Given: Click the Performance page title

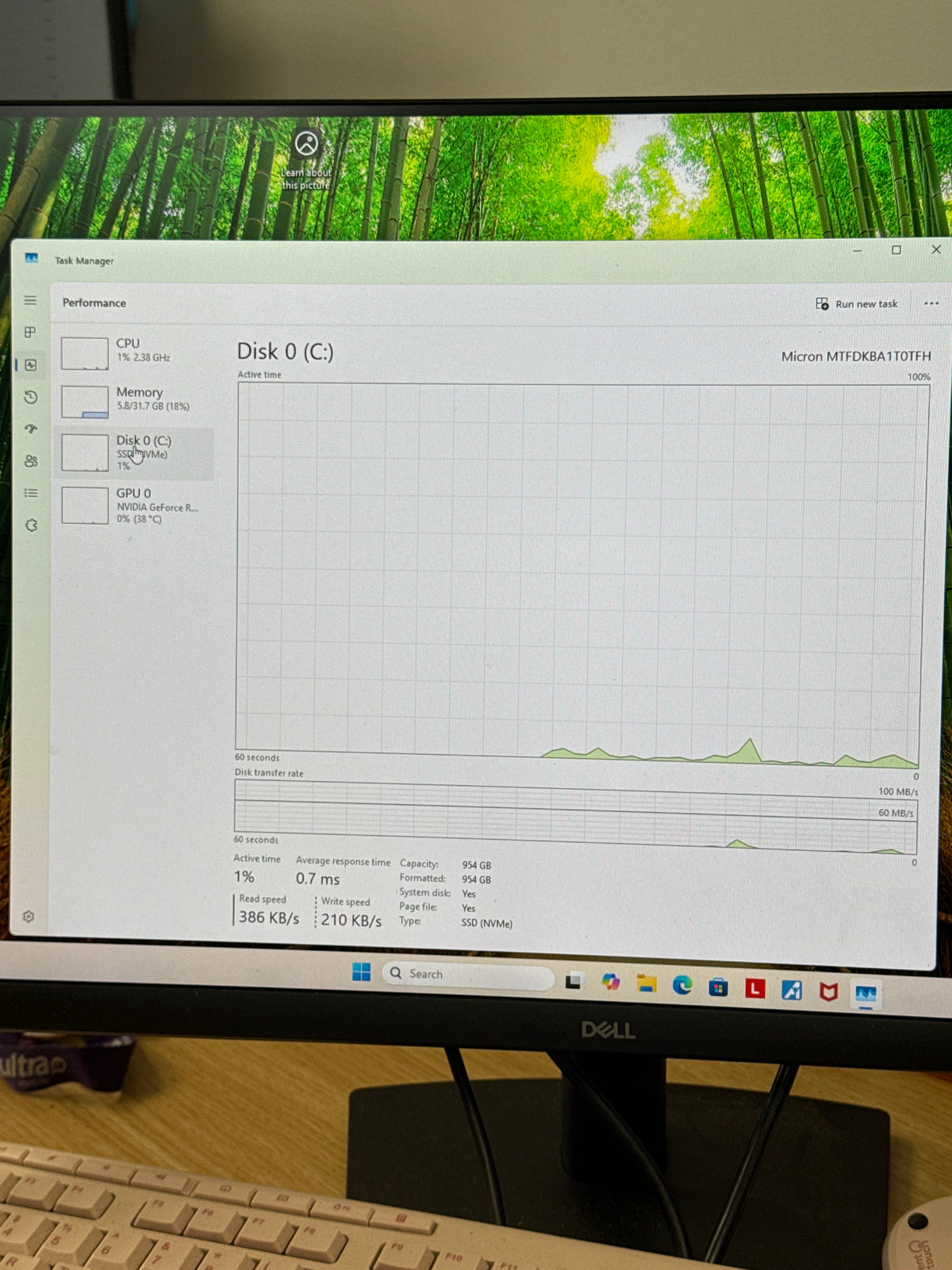Looking at the screenshot, I should point(94,302).
